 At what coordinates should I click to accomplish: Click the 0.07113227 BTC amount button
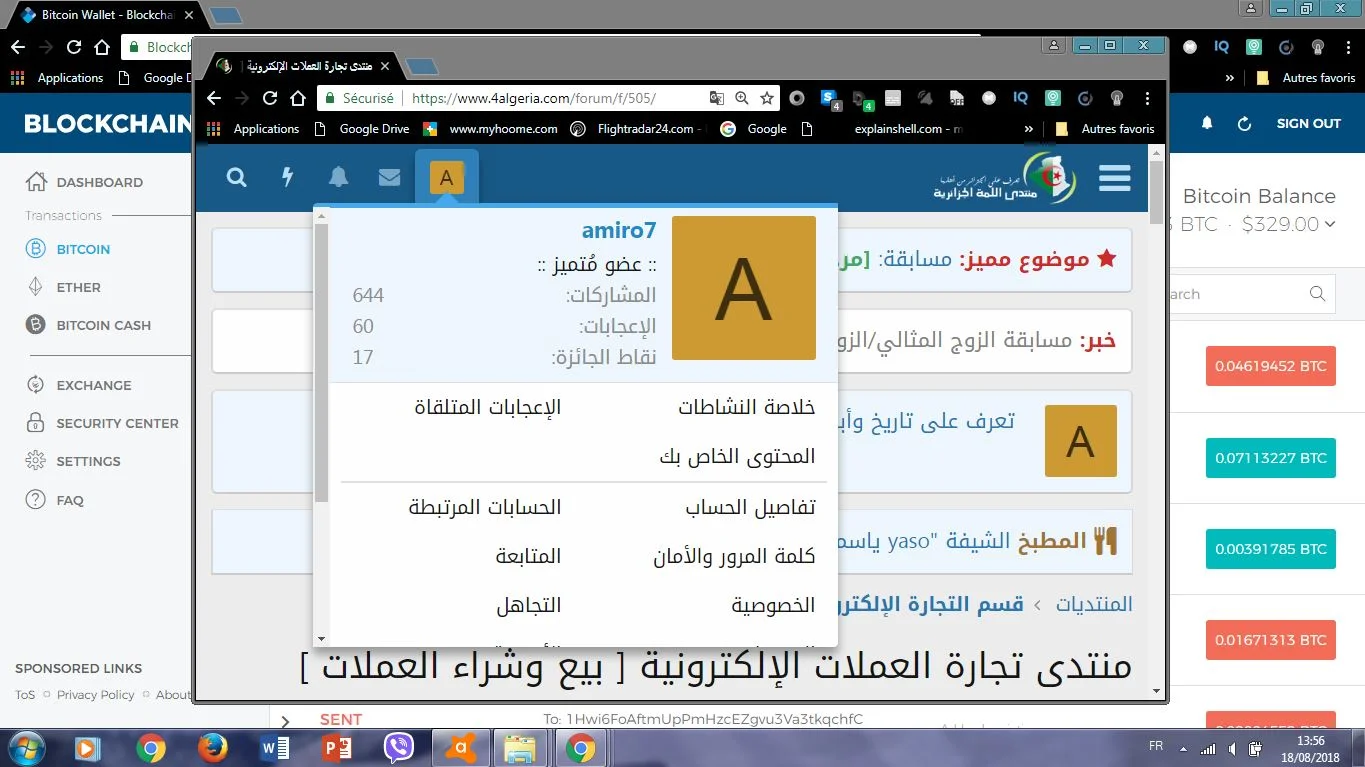pyautogui.click(x=1270, y=458)
